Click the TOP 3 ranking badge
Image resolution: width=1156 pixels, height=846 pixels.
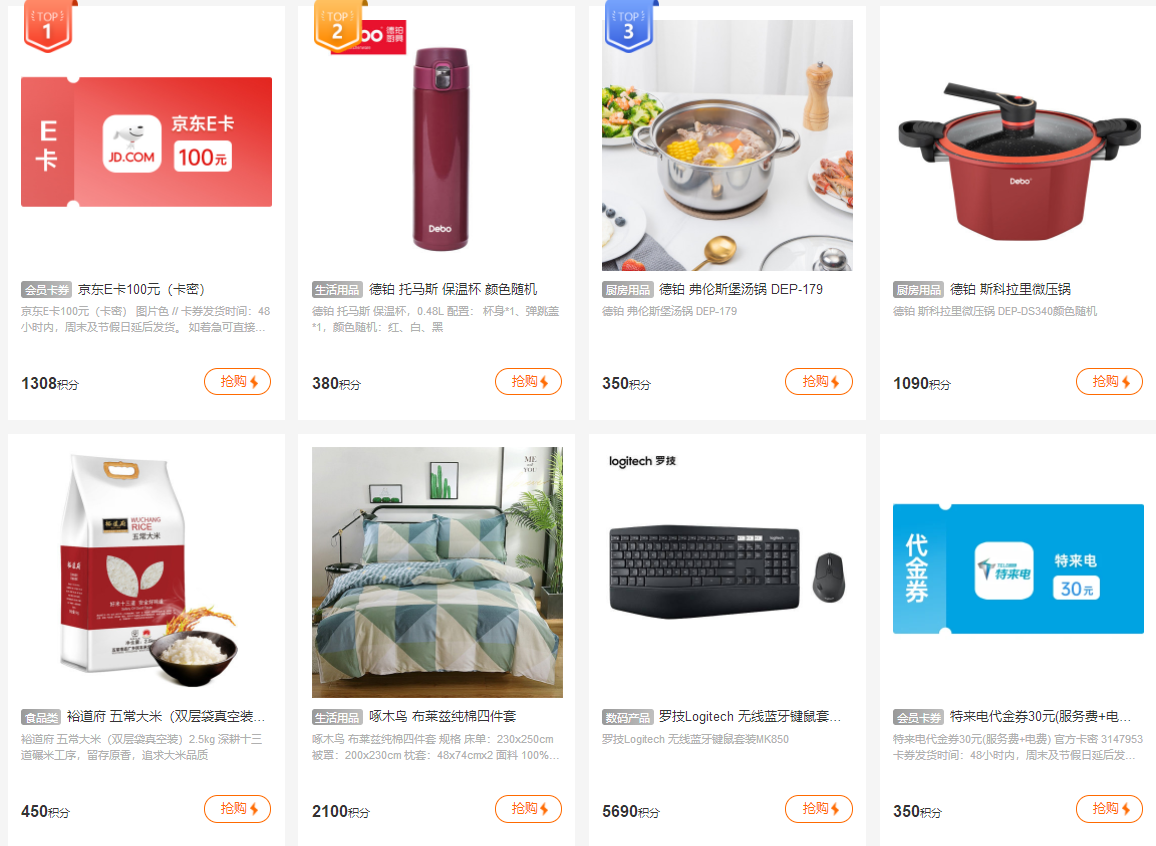[x=628, y=27]
